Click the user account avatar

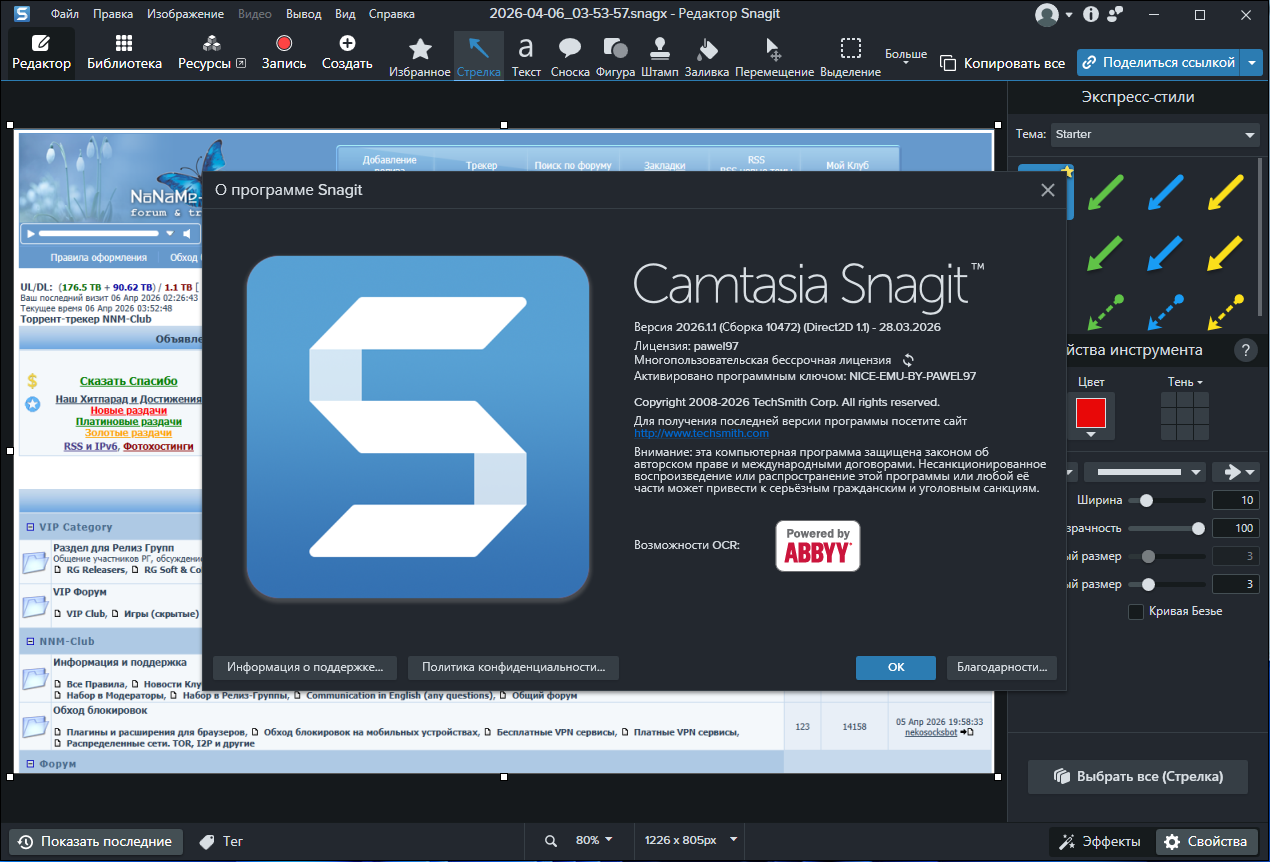point(1047,14)
